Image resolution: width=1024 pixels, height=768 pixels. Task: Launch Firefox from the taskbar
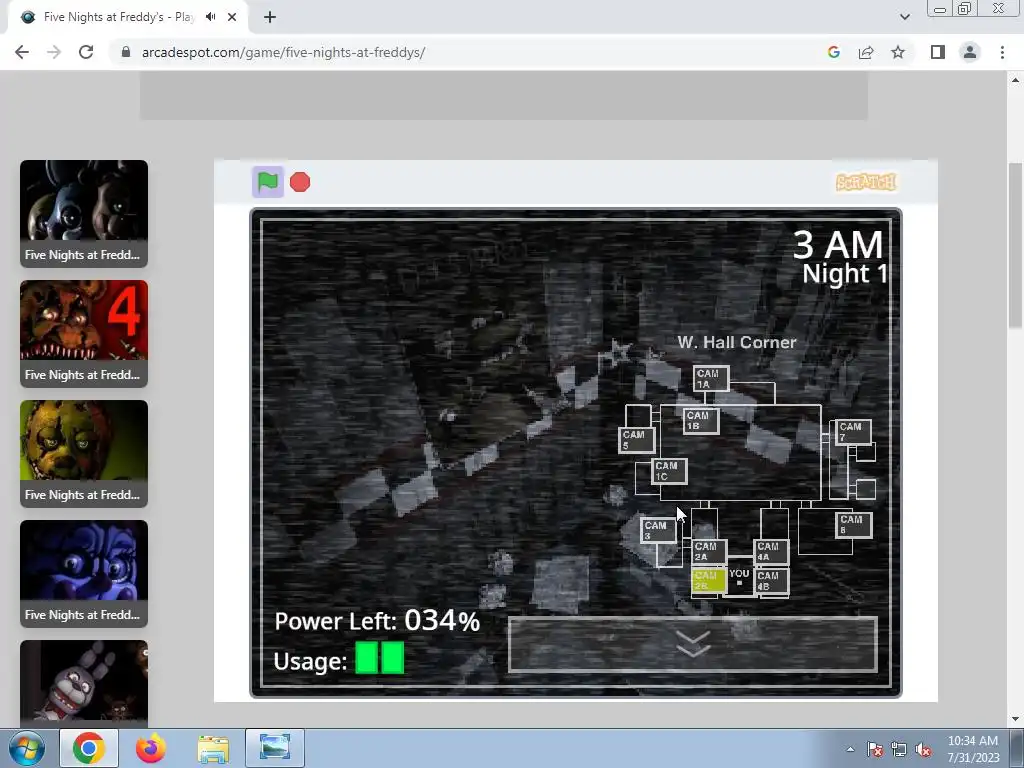[x=151, y=748]
